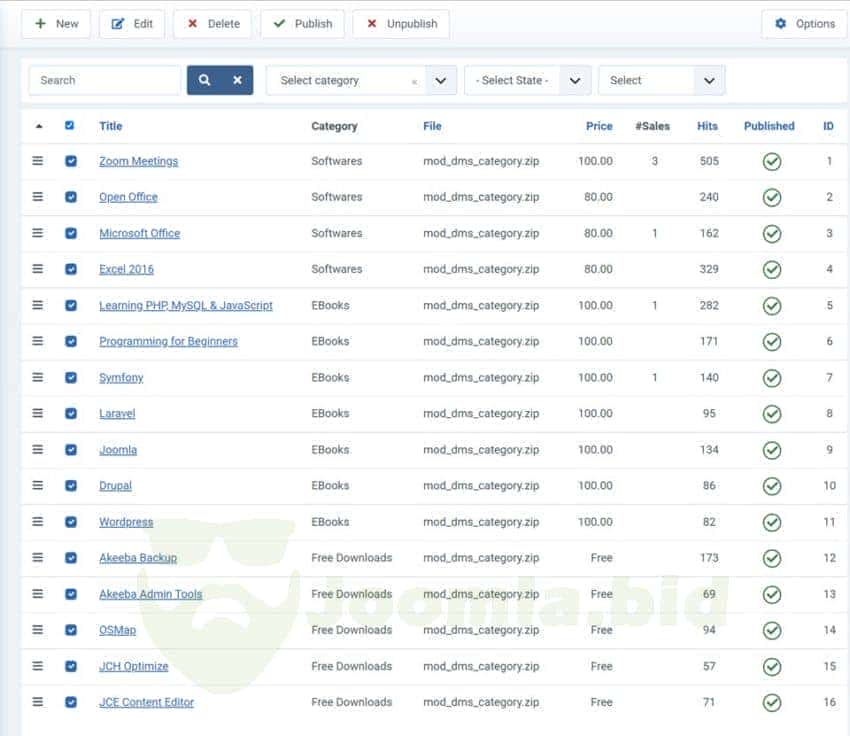Open the Symfony product link

coord(121,378)
